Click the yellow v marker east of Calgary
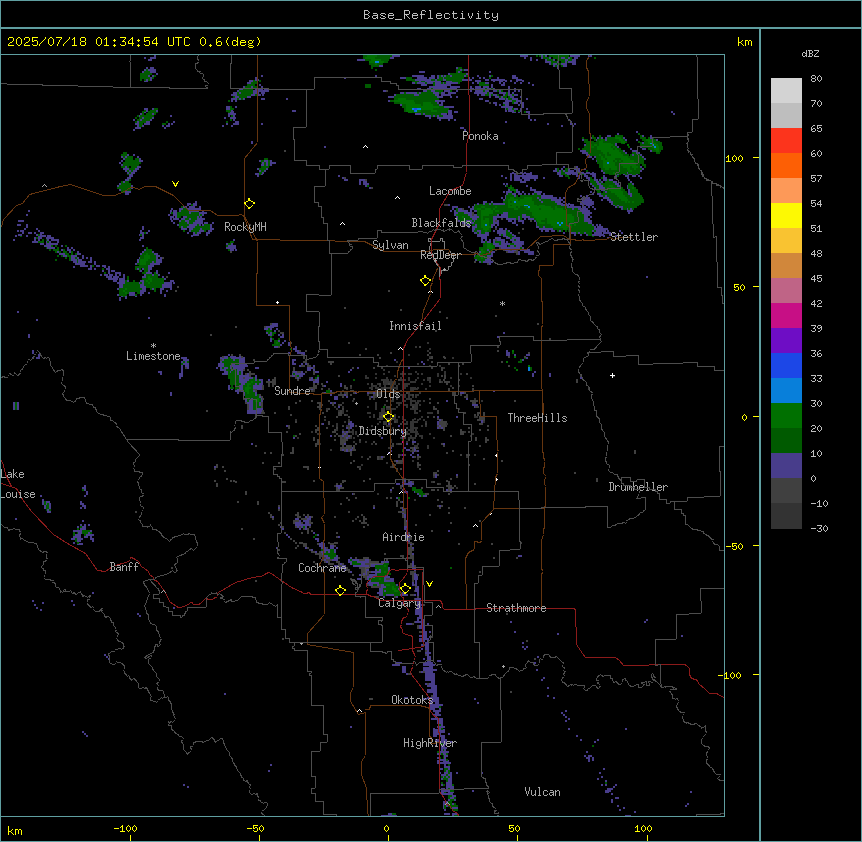This screenshot has width=862, height=842. (x=429, y=584)
